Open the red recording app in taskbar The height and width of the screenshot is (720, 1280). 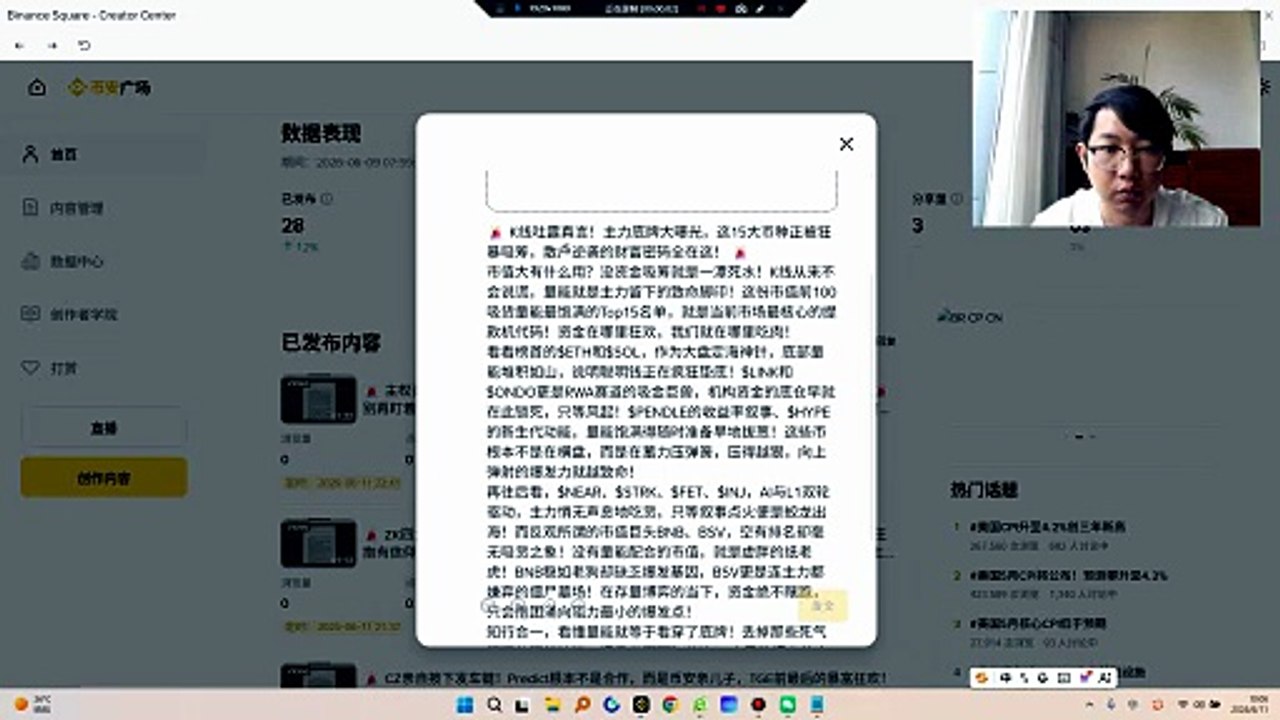coord(758,705)
